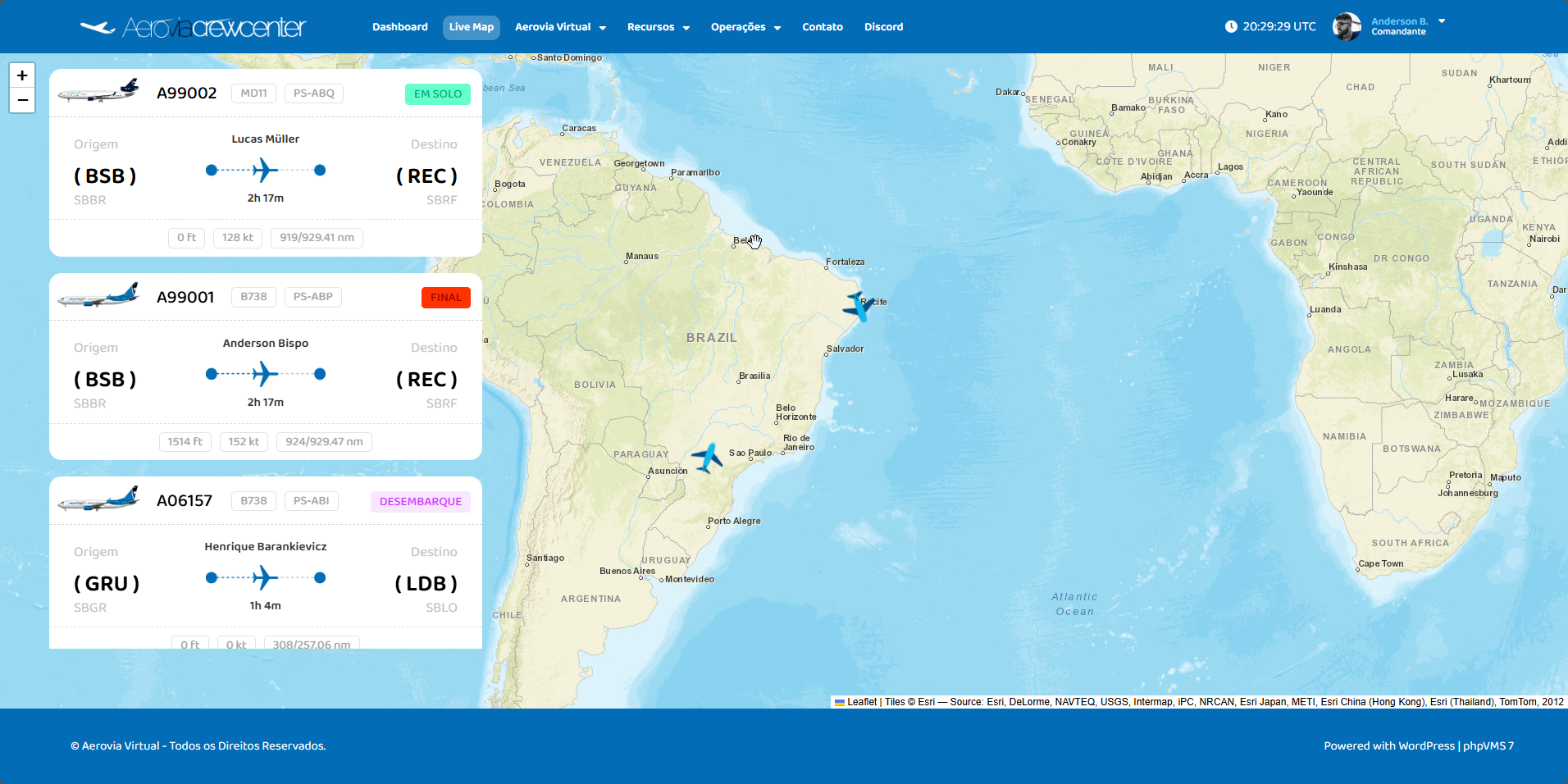The image size is (1568, 784).
Task: Click the B738 tag on flight A06157
Action: [254, 501]
